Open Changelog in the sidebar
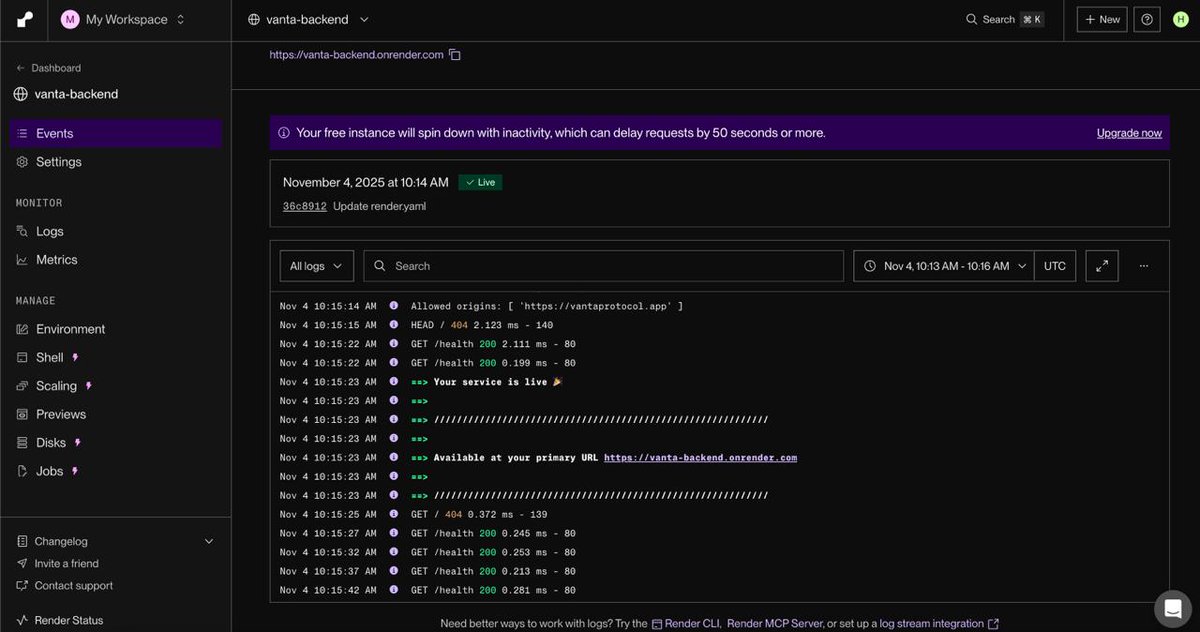Screen dimensions: 1200x632 pyautogui.click(x=61, y=541)
